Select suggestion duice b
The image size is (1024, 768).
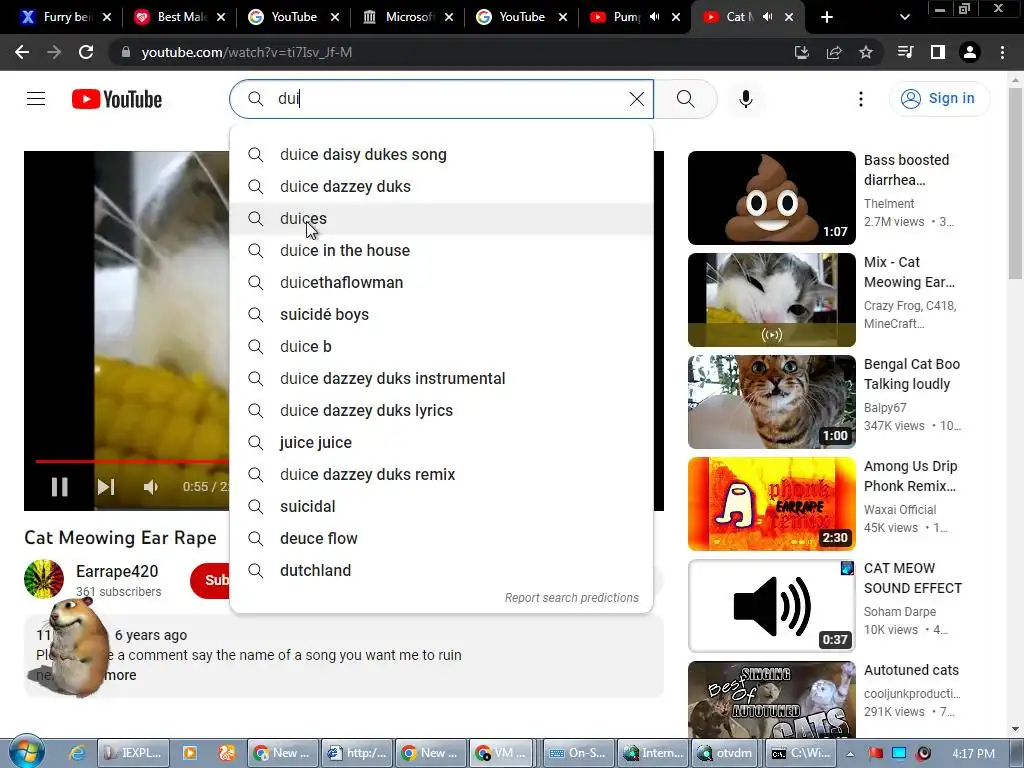coord(441,346)
